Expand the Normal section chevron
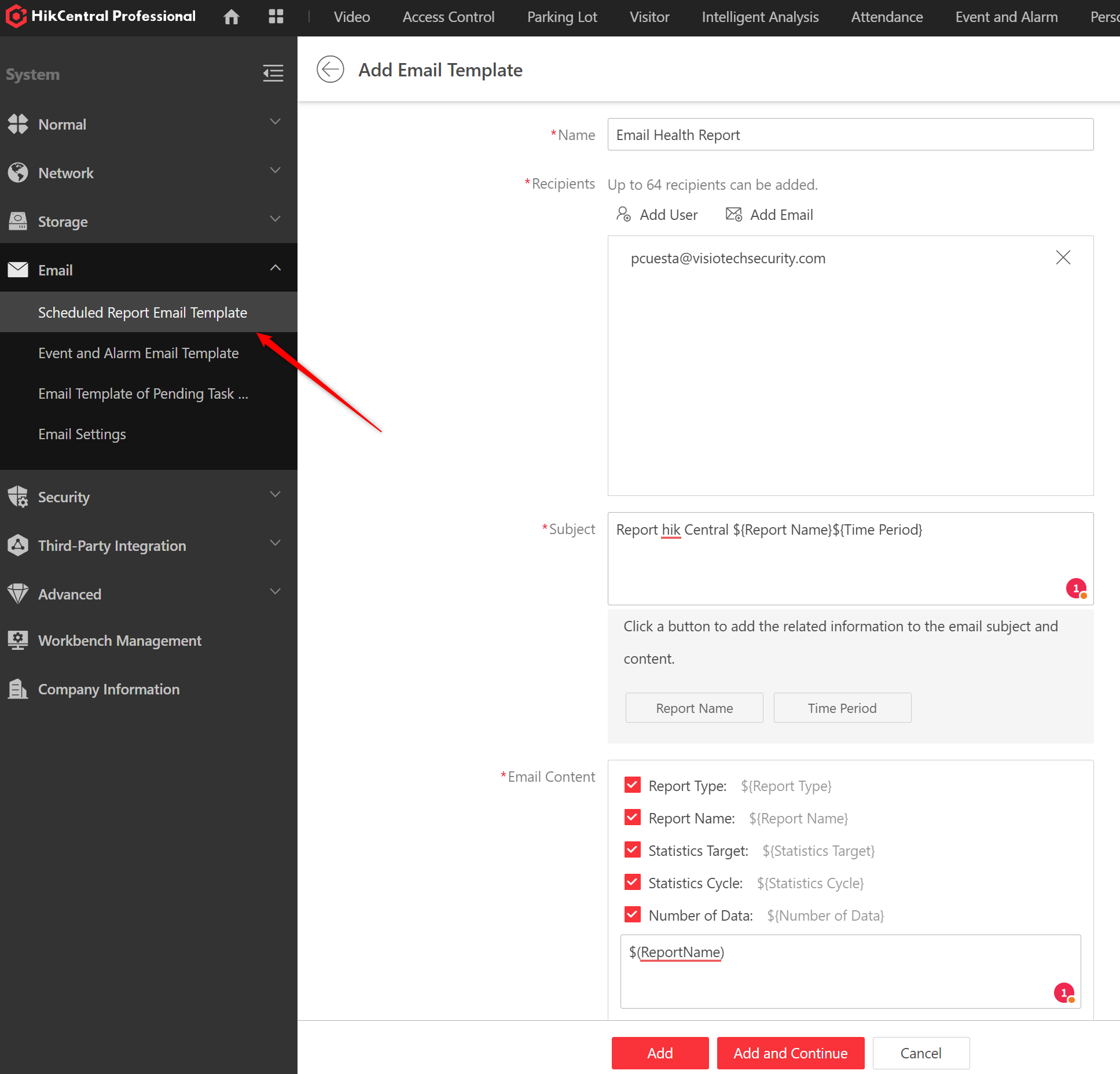The image size is (1120, 1074). (x=276, y=122)
